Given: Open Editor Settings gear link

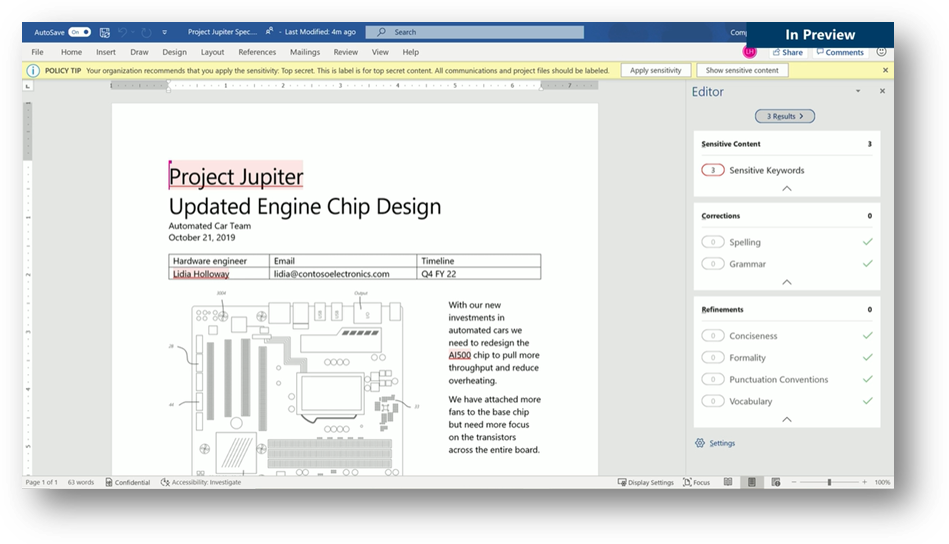Looking at the screenshot, I should (x=715, y=443).
